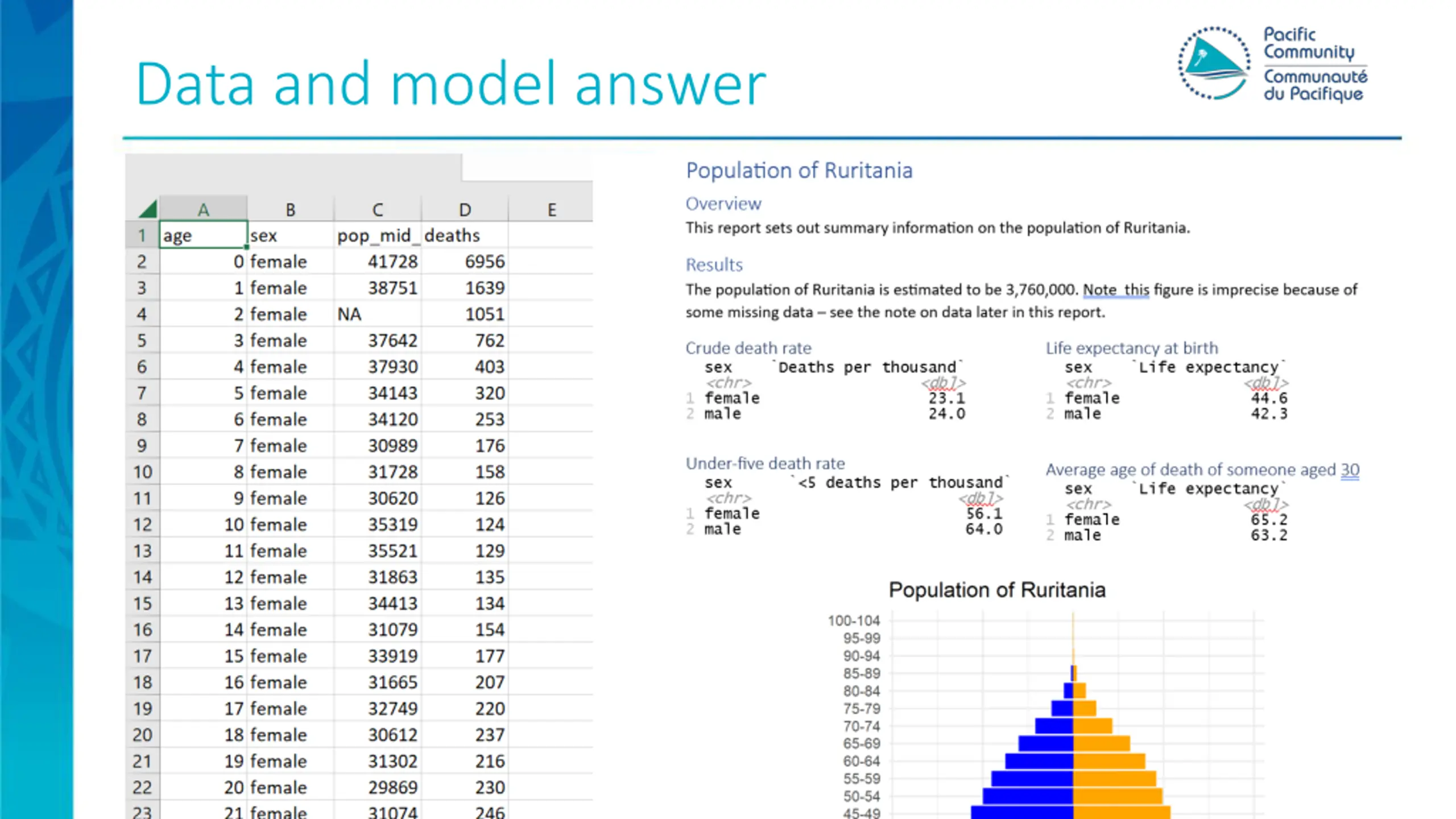Image resolution: width=1456 pixels, height=819 pixels.
Task: Click male value 63.2
Action: [1269, 535]
